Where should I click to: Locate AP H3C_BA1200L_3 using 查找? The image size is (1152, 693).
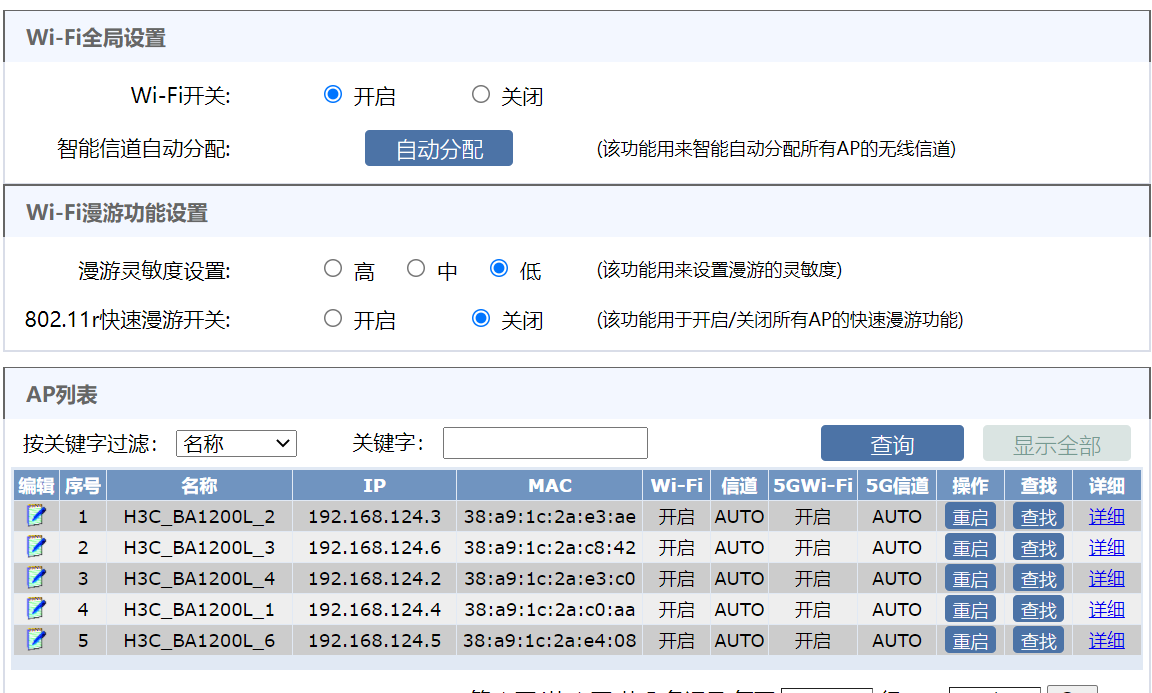[1038, 548]
